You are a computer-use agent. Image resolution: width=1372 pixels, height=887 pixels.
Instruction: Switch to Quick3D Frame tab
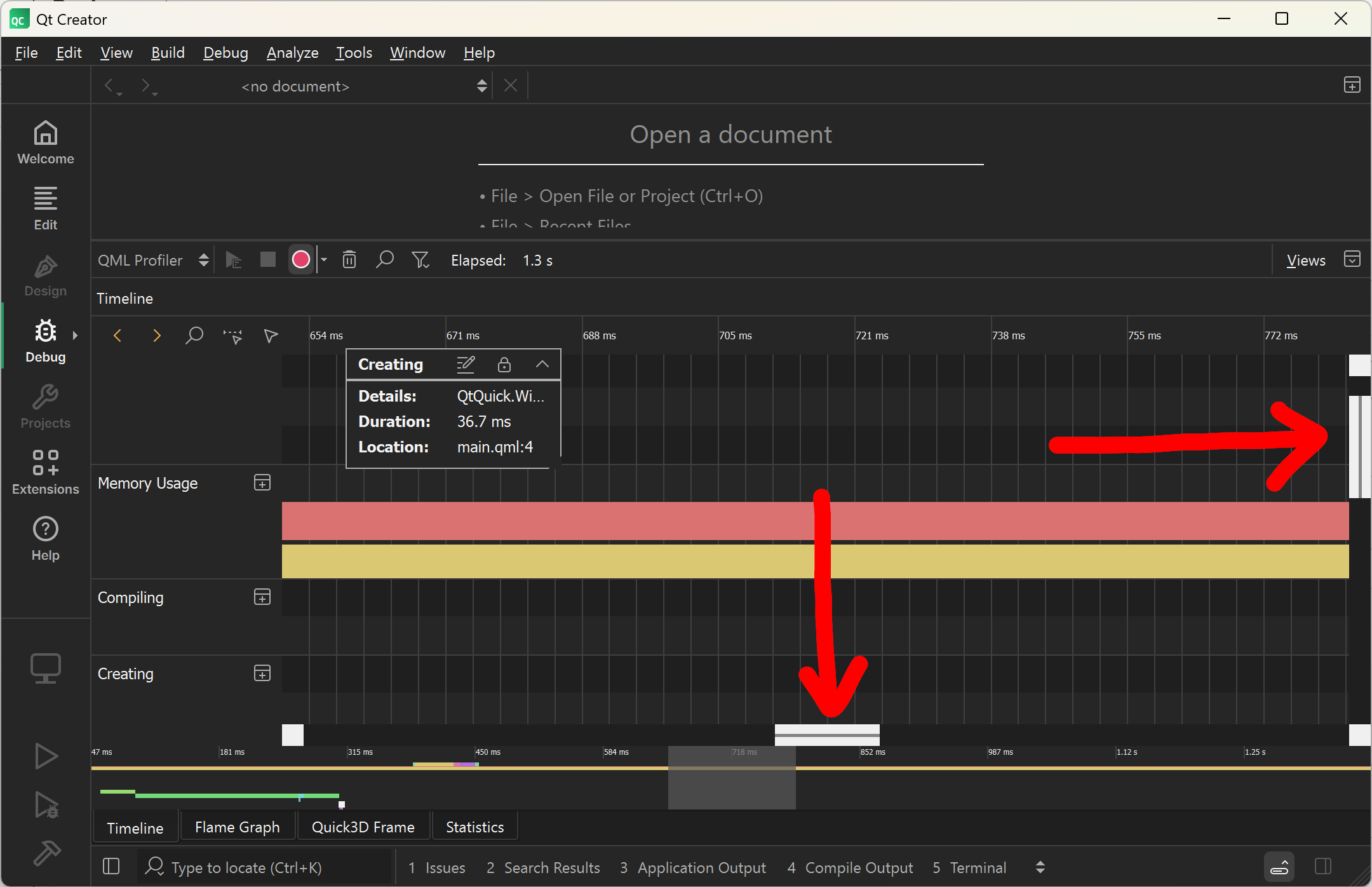[x=363, y=827]
